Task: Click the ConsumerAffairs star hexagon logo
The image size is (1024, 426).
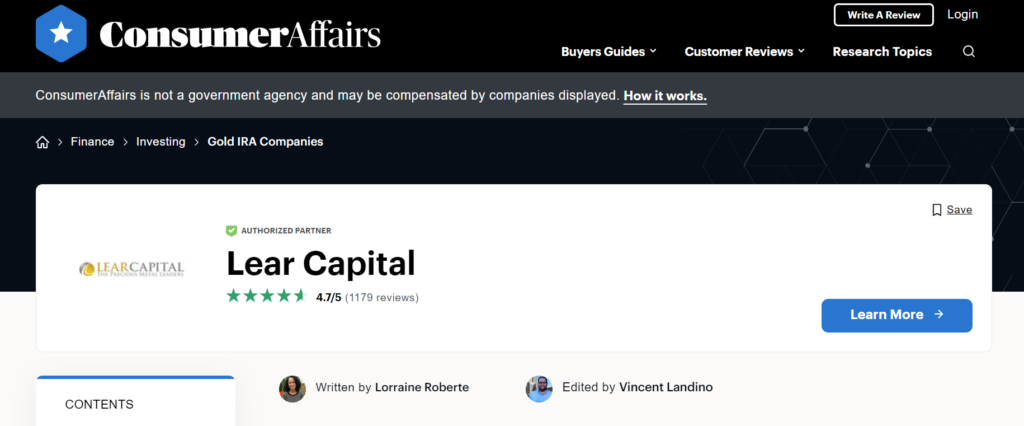Action: tap(61, 35)
